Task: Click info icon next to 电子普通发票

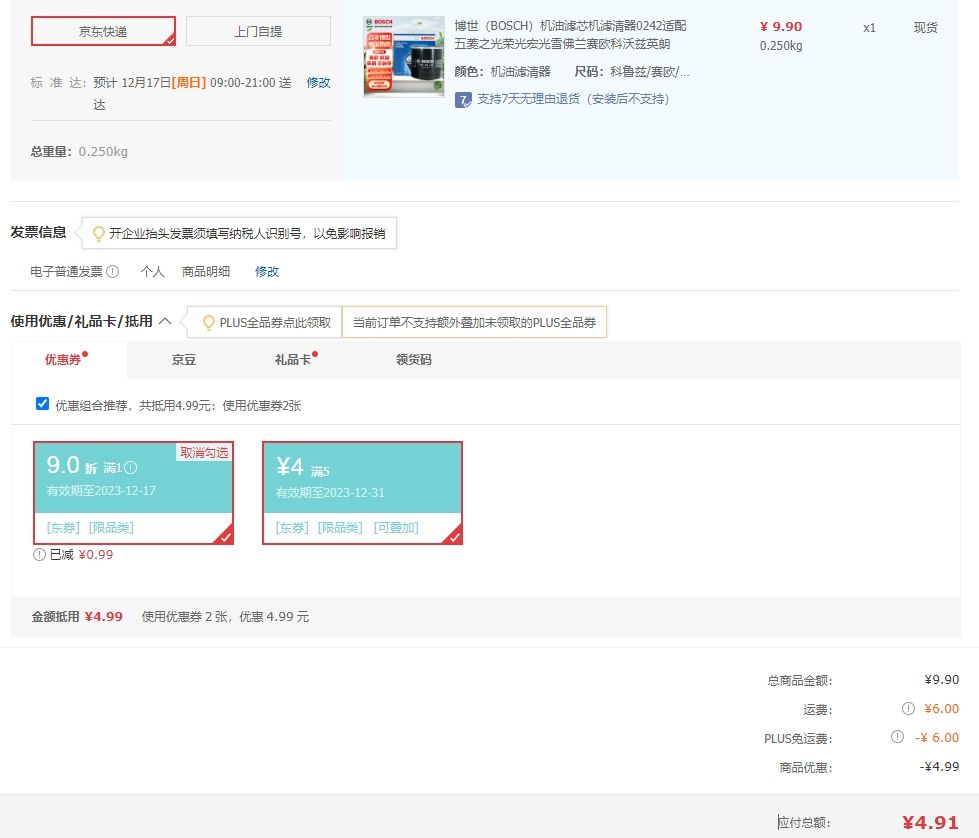Action: (x=112, y=272)
